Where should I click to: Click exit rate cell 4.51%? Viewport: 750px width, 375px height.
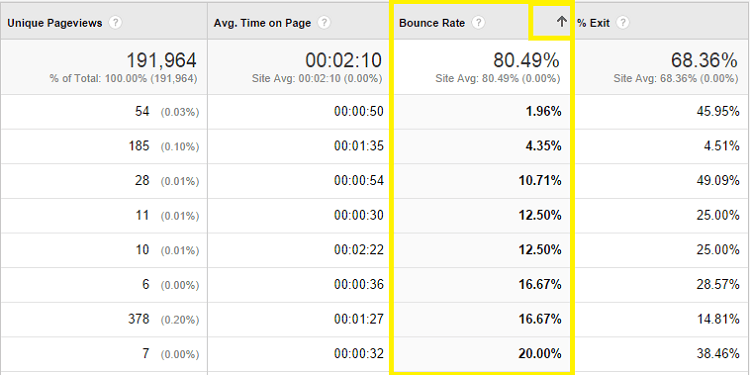tap(662, 146)
